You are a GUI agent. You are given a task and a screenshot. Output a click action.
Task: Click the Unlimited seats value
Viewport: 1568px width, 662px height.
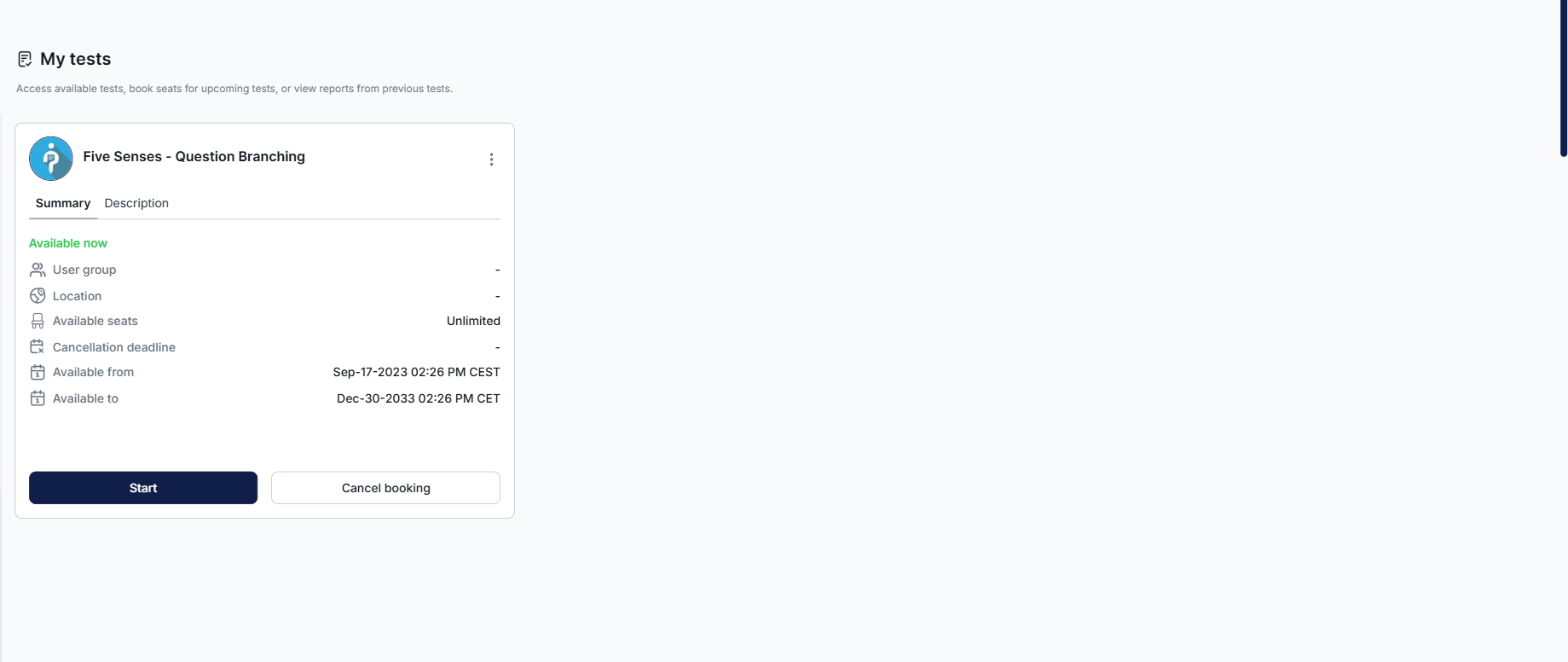coord(473,321)
